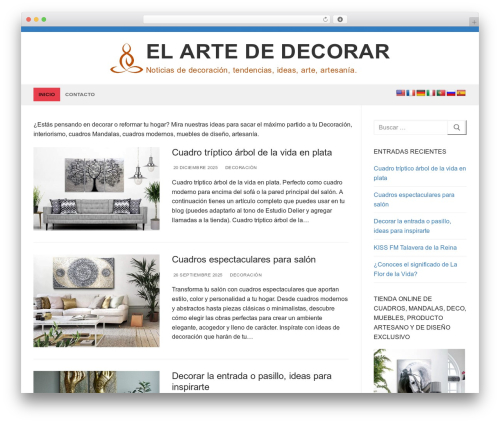Open the new tab plus button
This screenshot has width=500, height=423.
474,22
